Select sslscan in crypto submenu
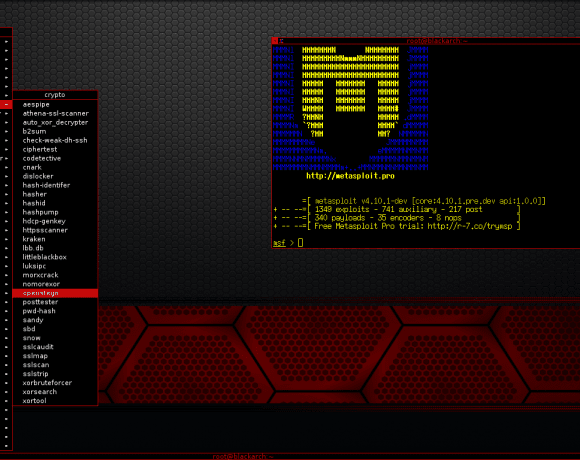The image size is (580, 460). pyautogui.click(x=55, y=365)
